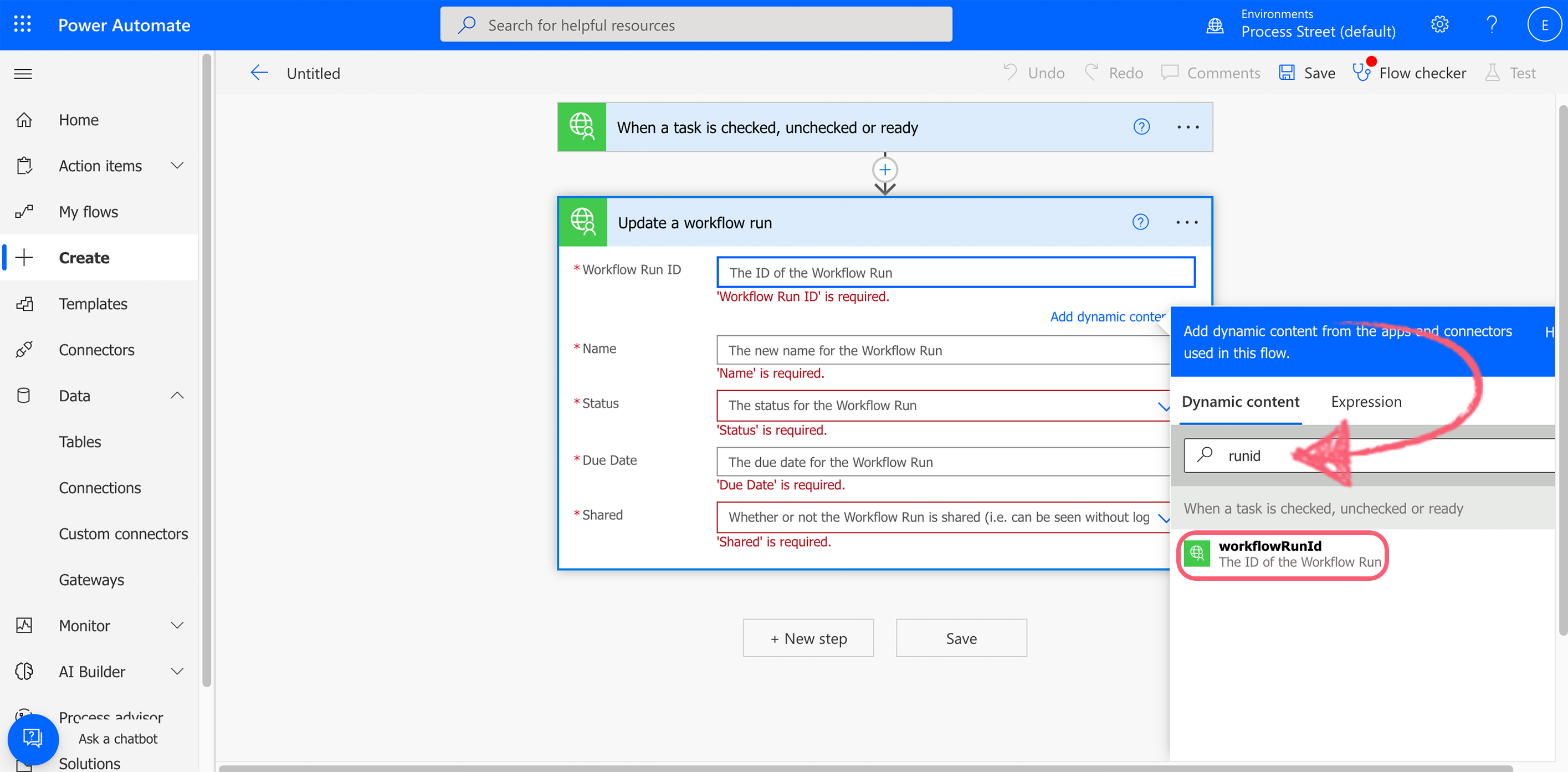1568x772 pixels.
Task: Open the app launcher waffle icon
Action: click(x=23, y=24)
